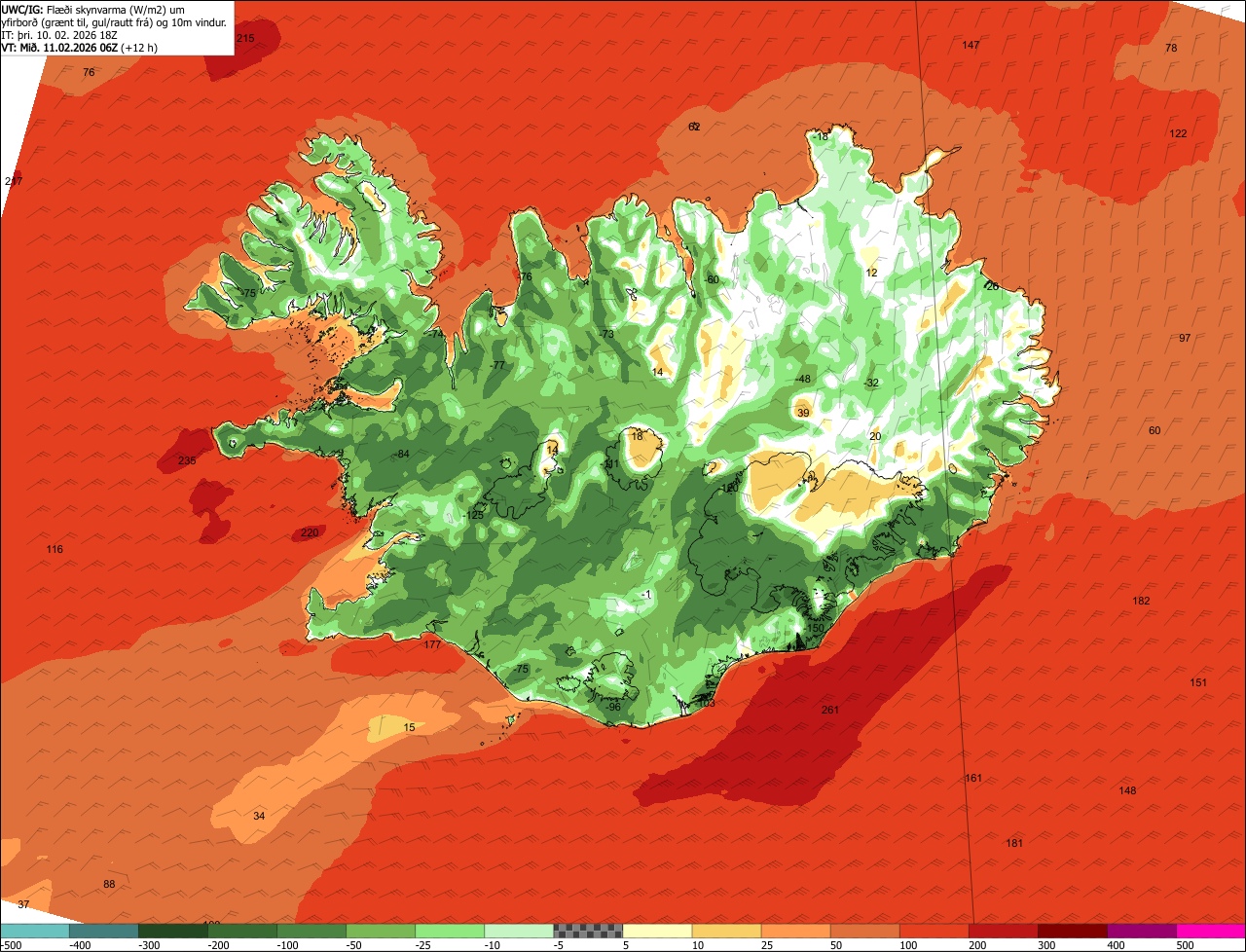The height and width of the screenshot is (952, 1246).
Task: Pick the light orange 25 to 50 swatch
Action: pos(796,931)
